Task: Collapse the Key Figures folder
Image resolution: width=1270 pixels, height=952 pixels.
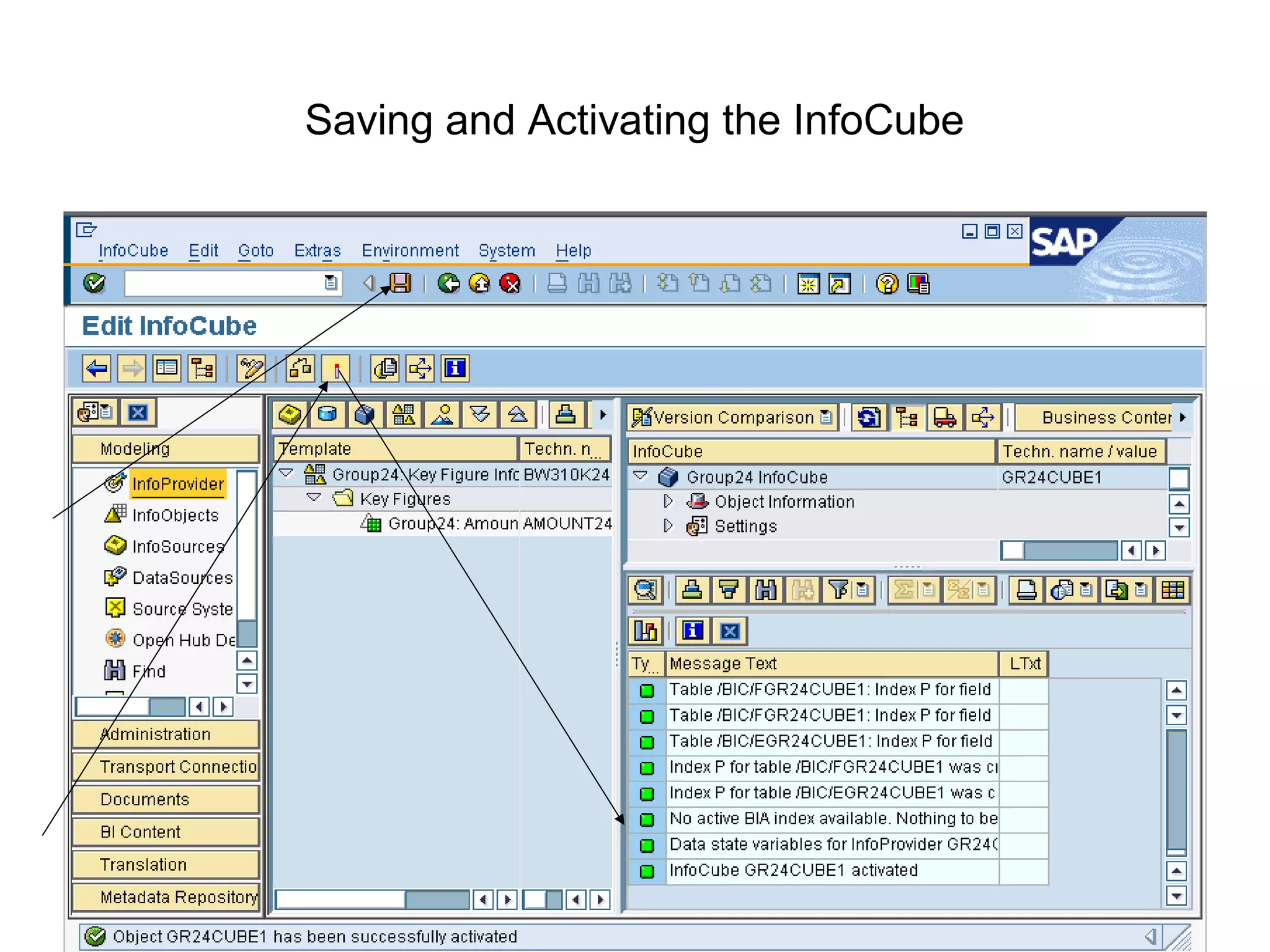Action: pos(314,498)
